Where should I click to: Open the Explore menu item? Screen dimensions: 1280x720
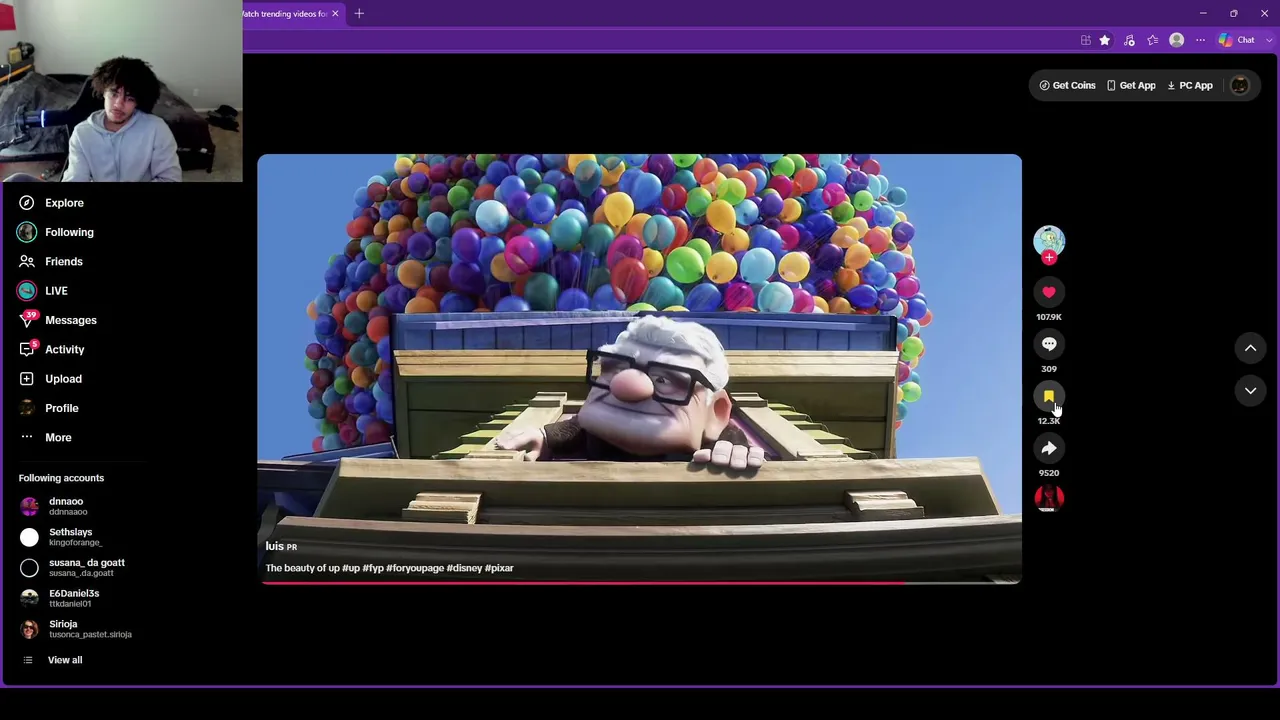(x=64, y=203)
